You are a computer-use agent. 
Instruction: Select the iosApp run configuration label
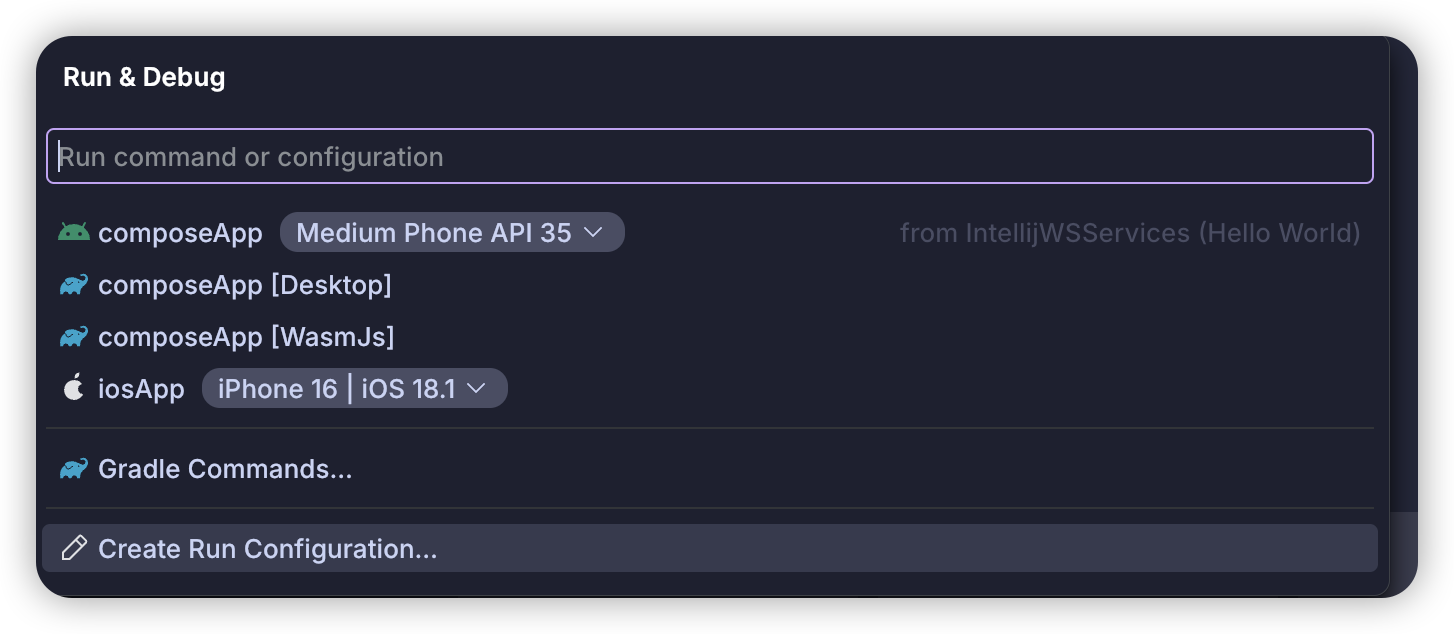[x=141, y=388]
